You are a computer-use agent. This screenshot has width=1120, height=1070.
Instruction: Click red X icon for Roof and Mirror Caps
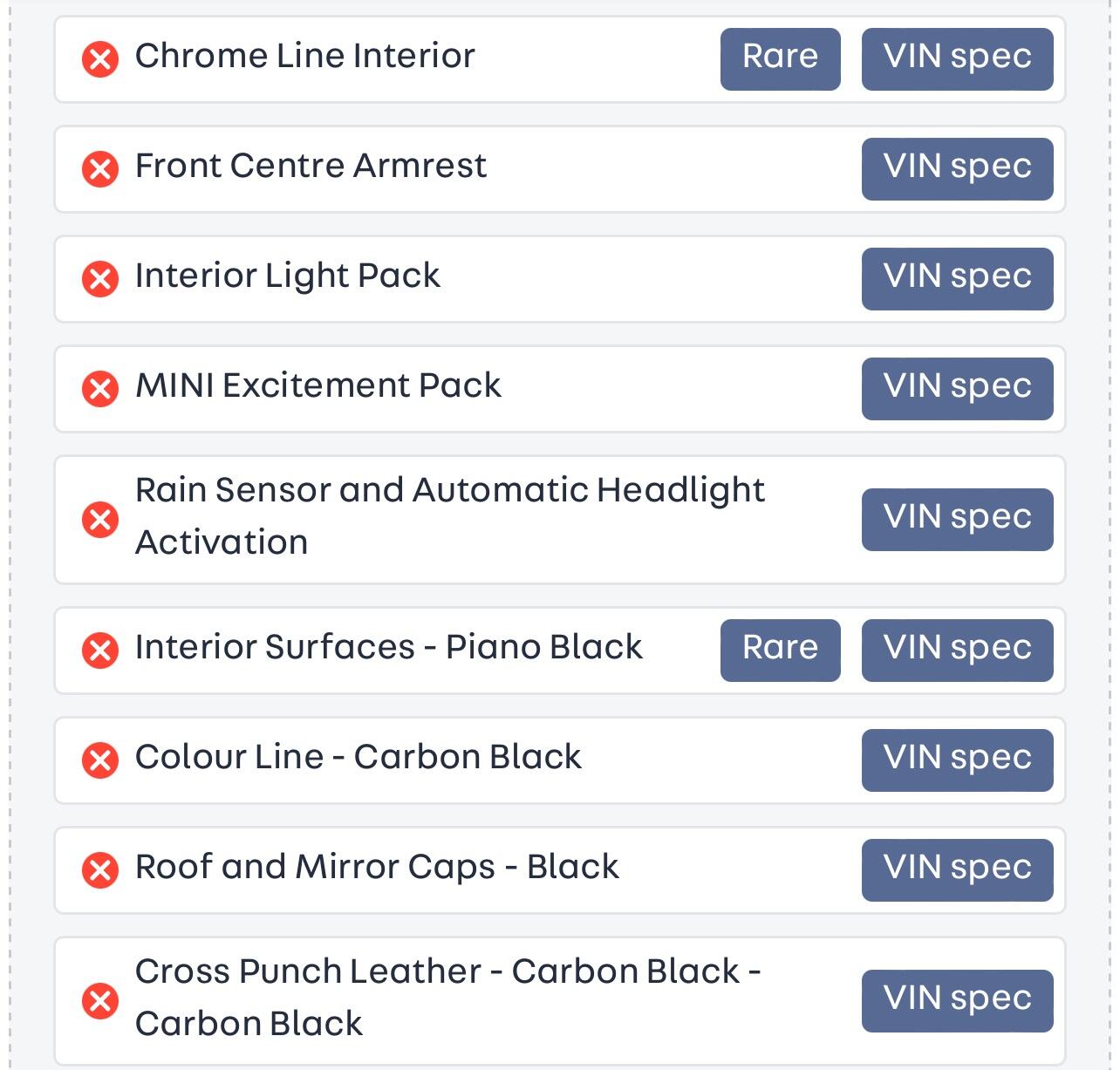tap(100, 869)
